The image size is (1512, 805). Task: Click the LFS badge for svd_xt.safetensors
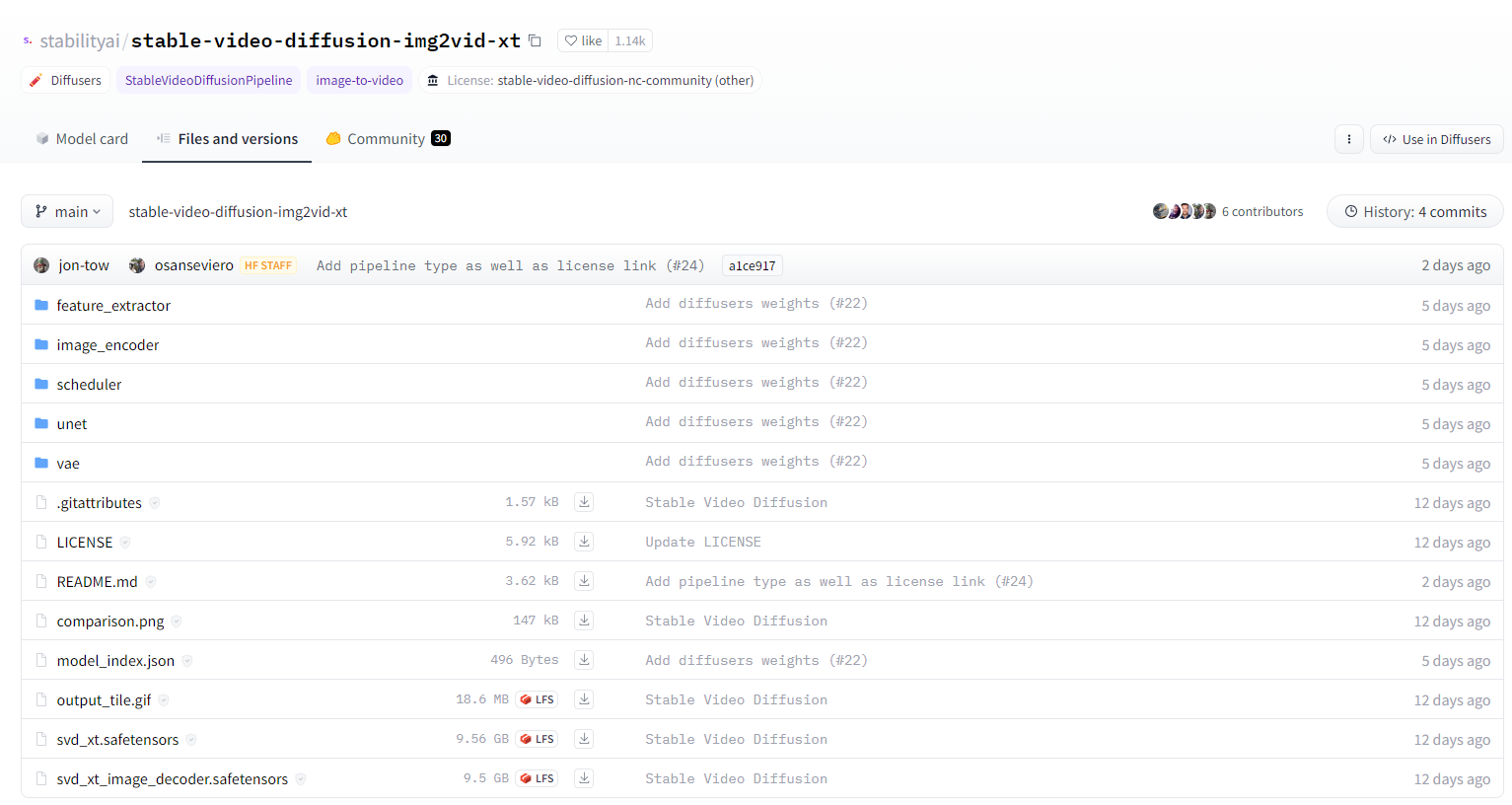[x=537, y=739]
